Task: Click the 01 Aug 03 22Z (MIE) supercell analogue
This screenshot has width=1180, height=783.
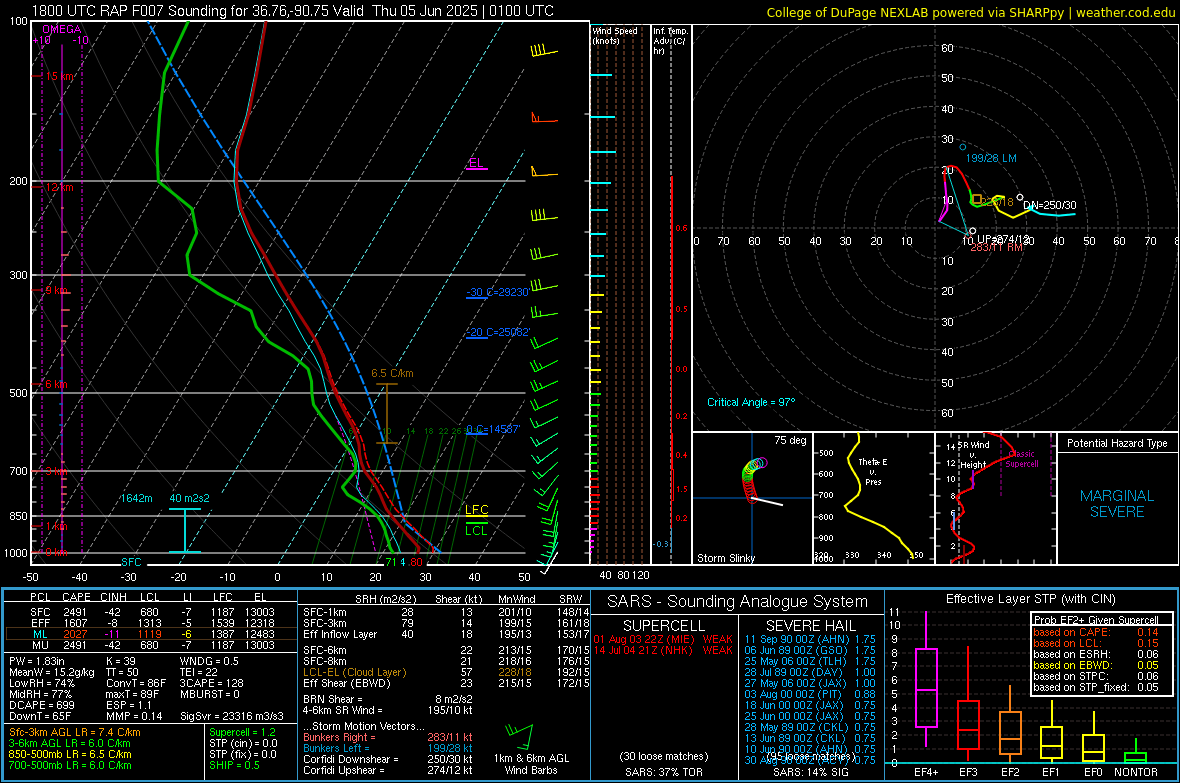Action: (x=663, y=639)
